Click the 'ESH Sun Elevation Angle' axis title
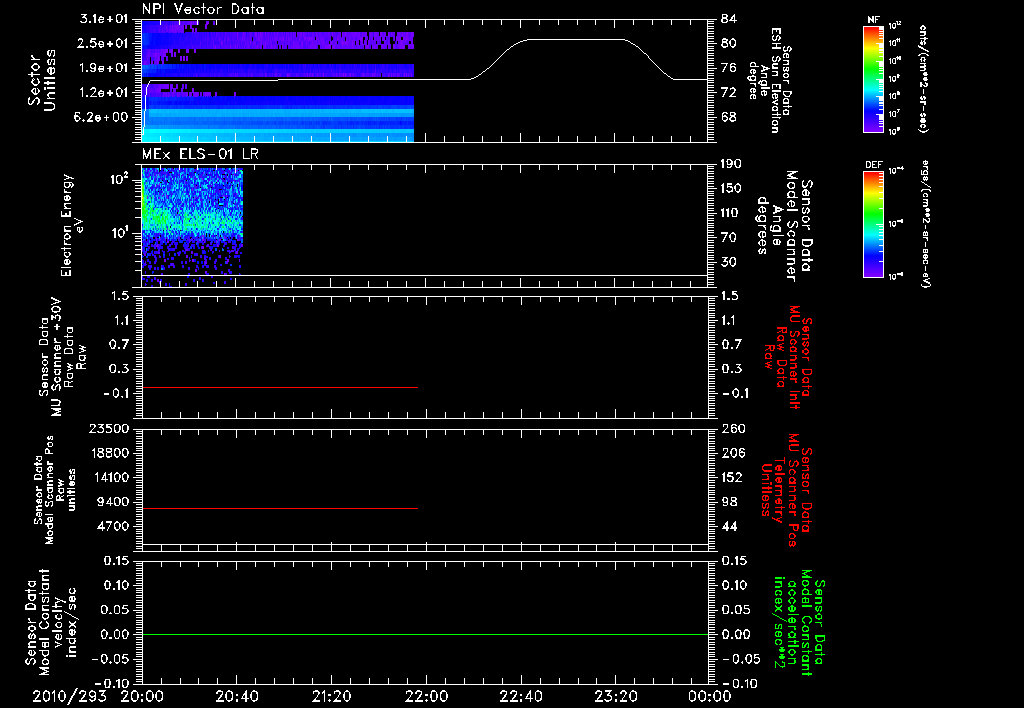1024x708 pixels. point(769,80)
